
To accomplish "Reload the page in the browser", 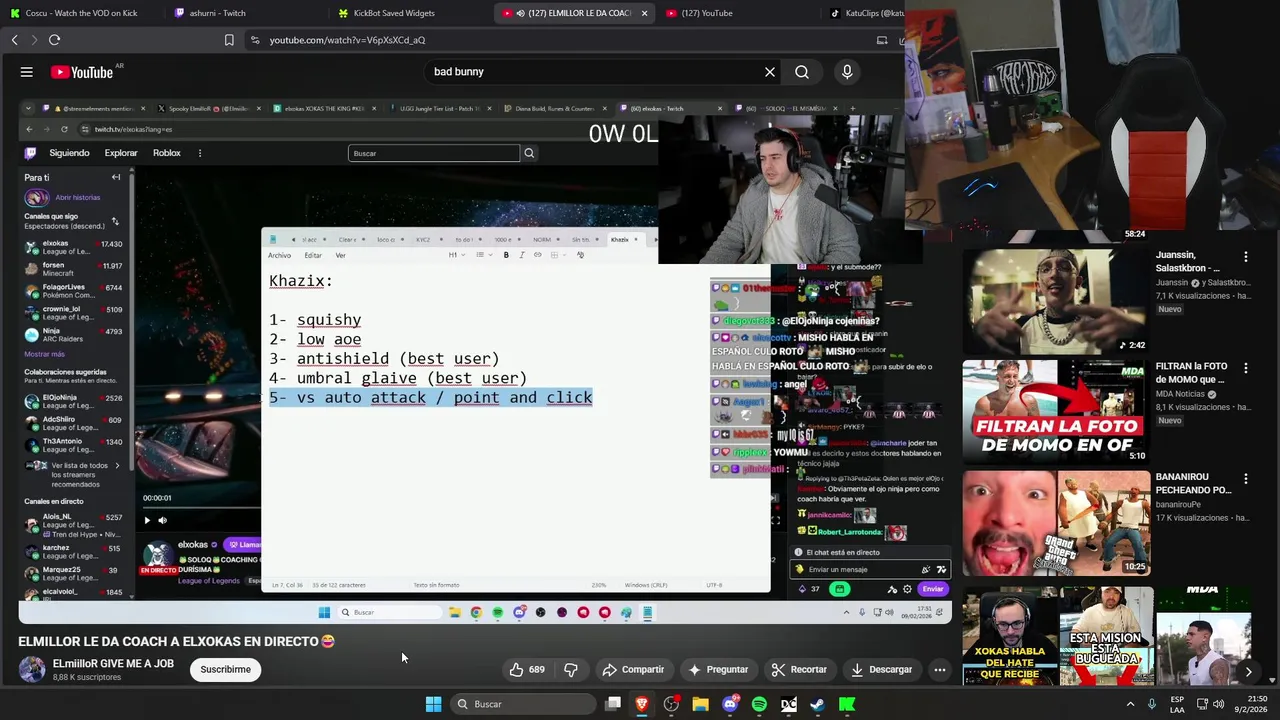I will pos(54,40).
